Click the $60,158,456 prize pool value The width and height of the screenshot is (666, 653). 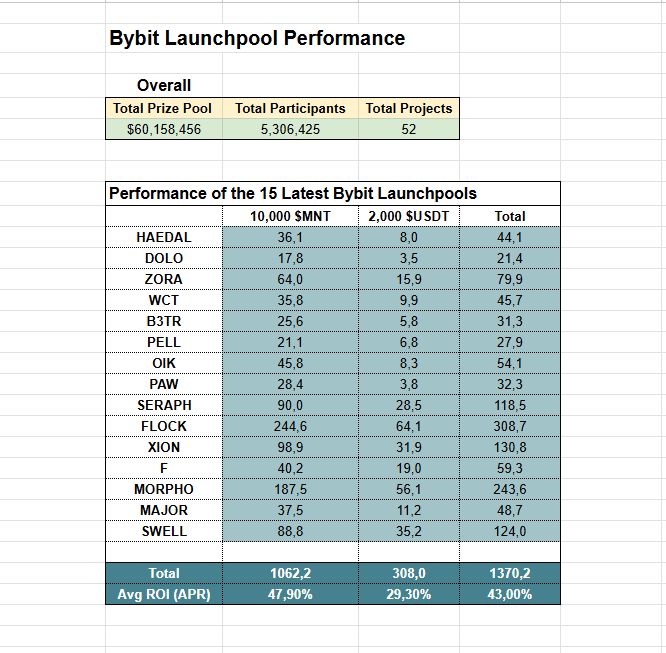tap(164, 129)
